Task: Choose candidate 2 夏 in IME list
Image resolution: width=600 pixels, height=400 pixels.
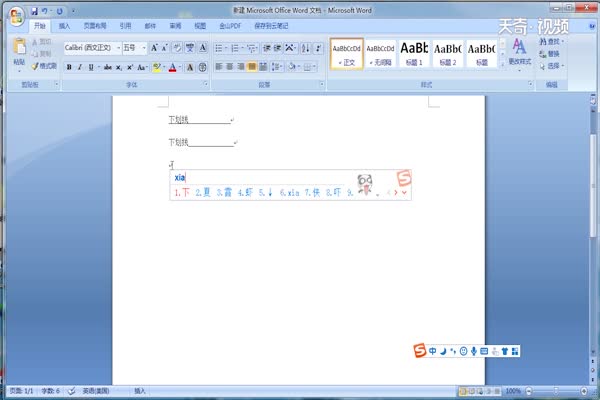Action: [204, 192]
